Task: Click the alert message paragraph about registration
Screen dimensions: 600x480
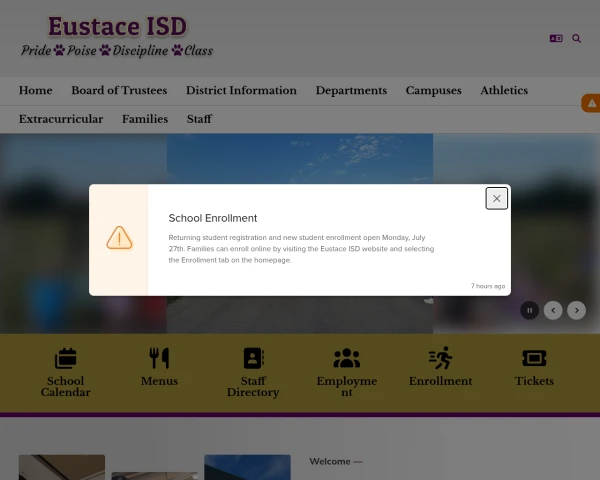Action: (x=302, y=249)
